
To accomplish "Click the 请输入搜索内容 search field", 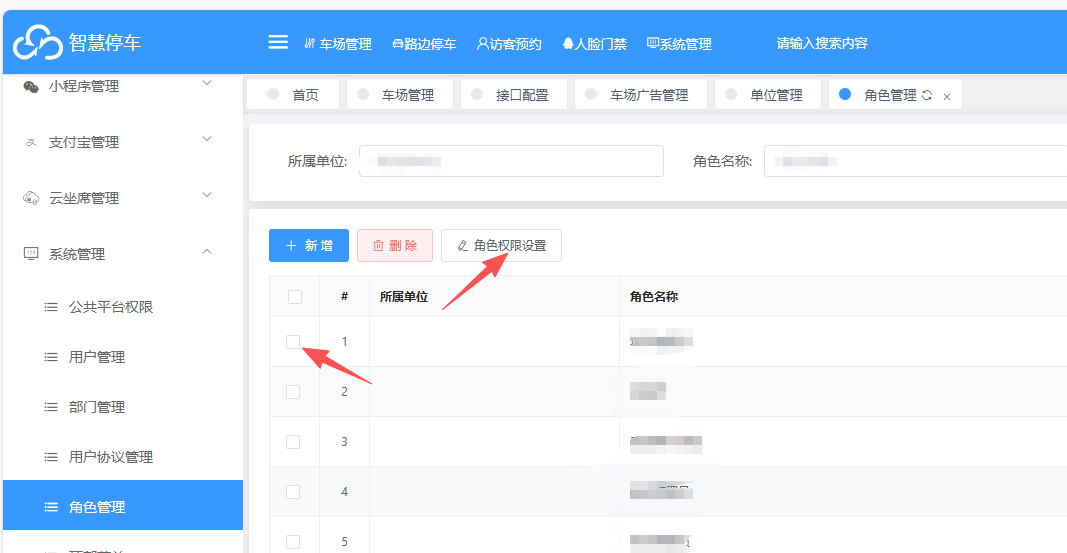I will (x=822, y=44).
